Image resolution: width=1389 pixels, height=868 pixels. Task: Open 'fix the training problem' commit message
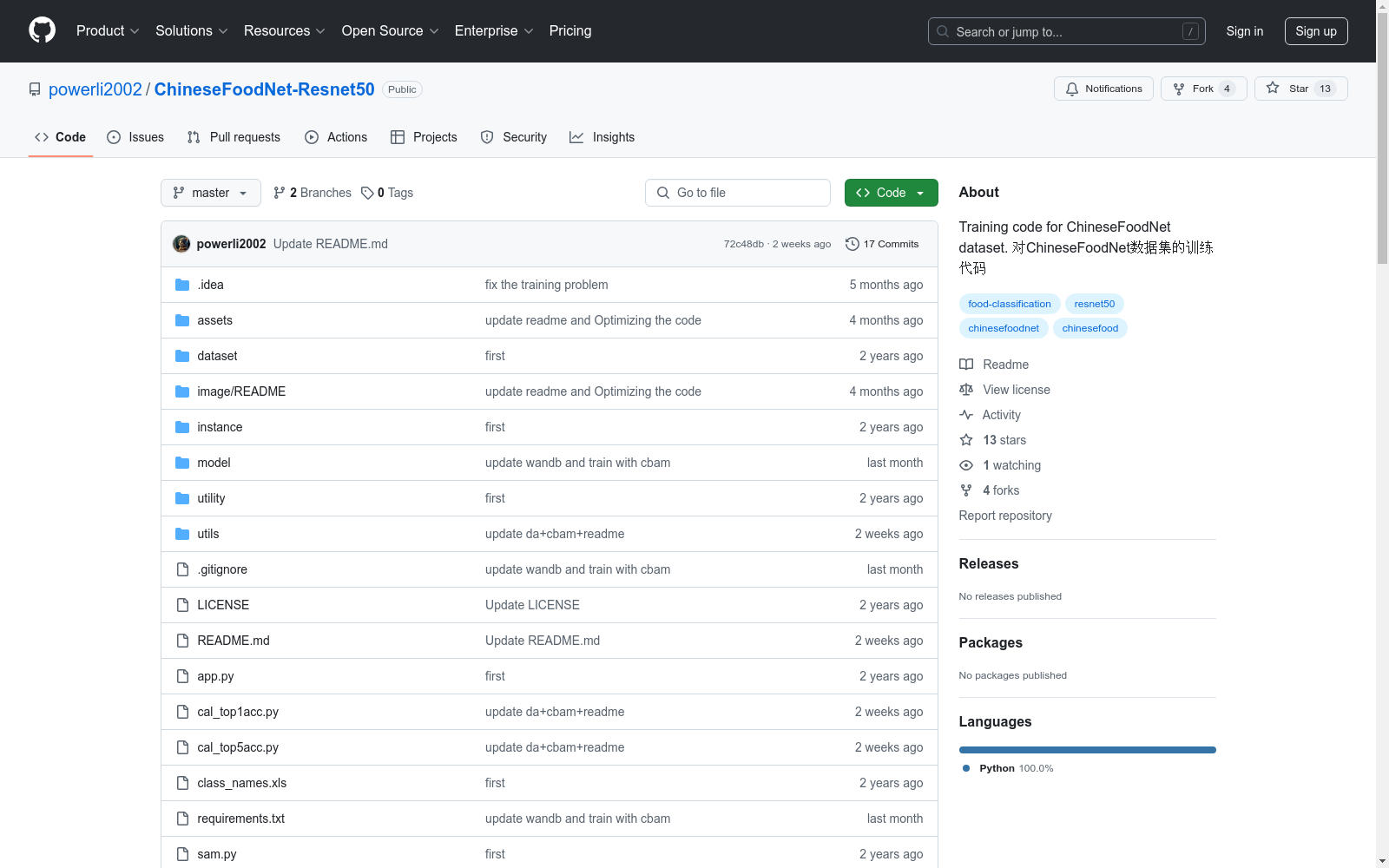pyautogui.click(x=547, y=285)
